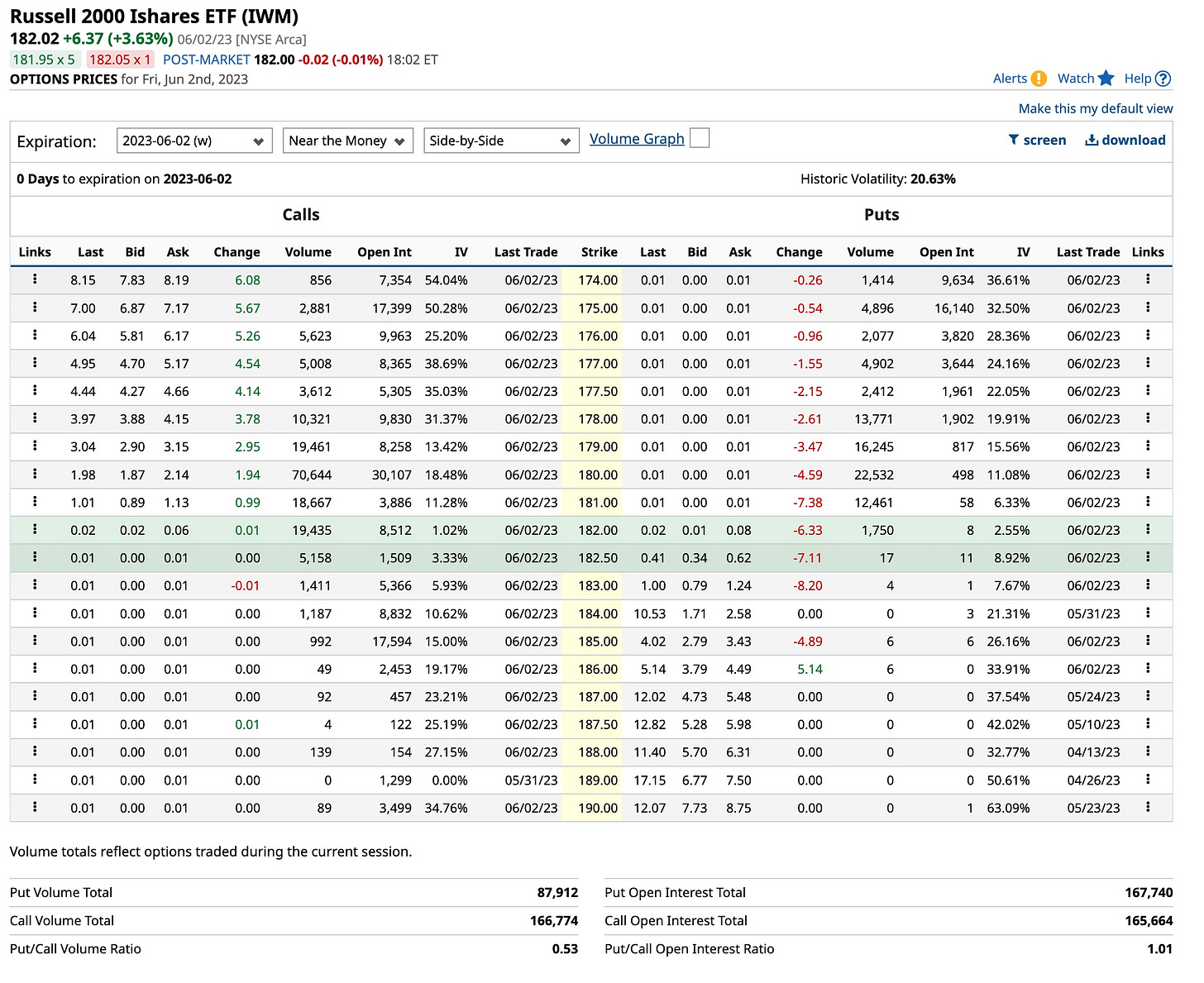
Task: Click the green bid quote 181.95 x 5
Action: click(x=44, y=60)
